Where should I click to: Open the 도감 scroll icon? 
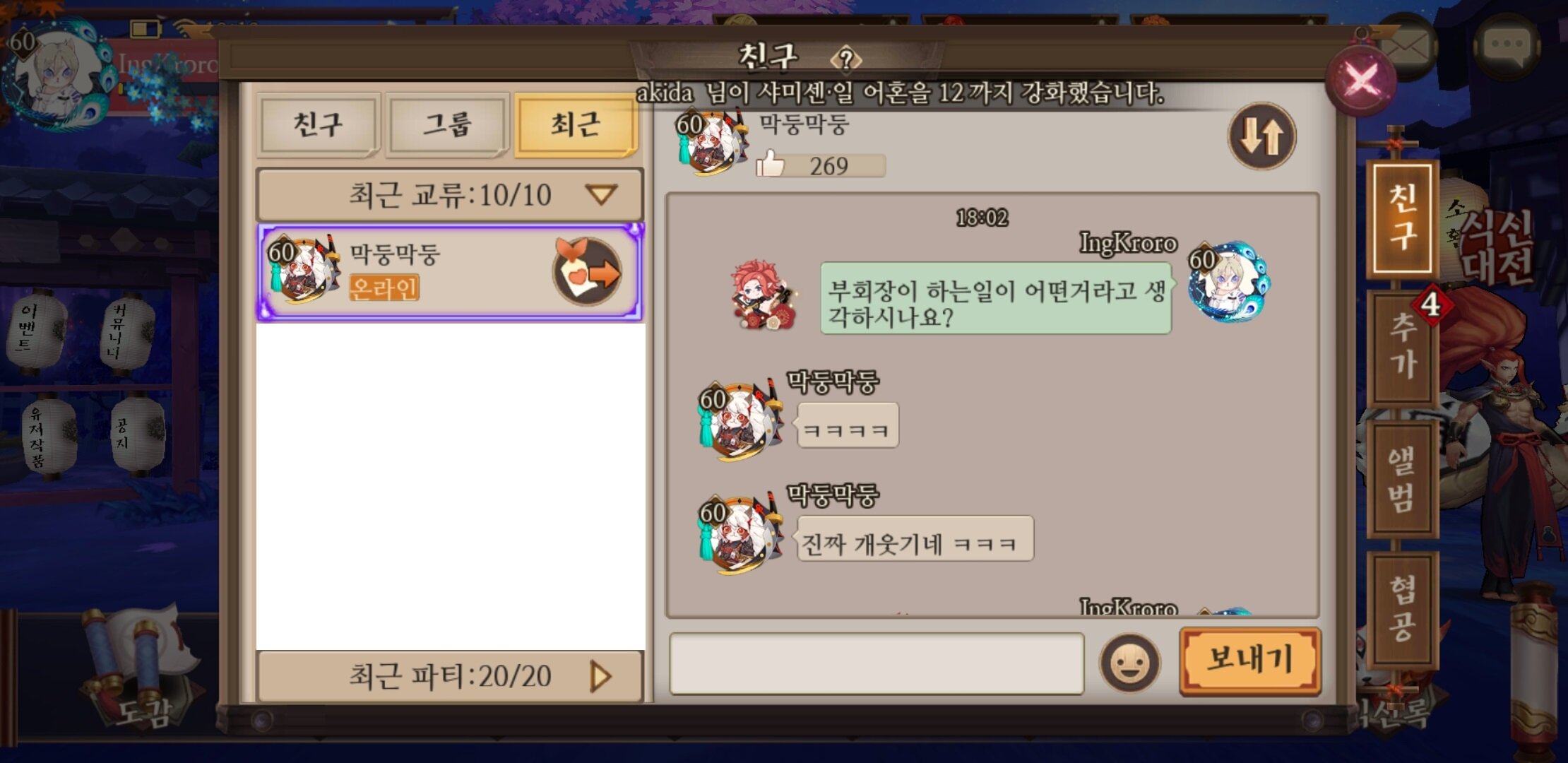click(x=141, y=671)
